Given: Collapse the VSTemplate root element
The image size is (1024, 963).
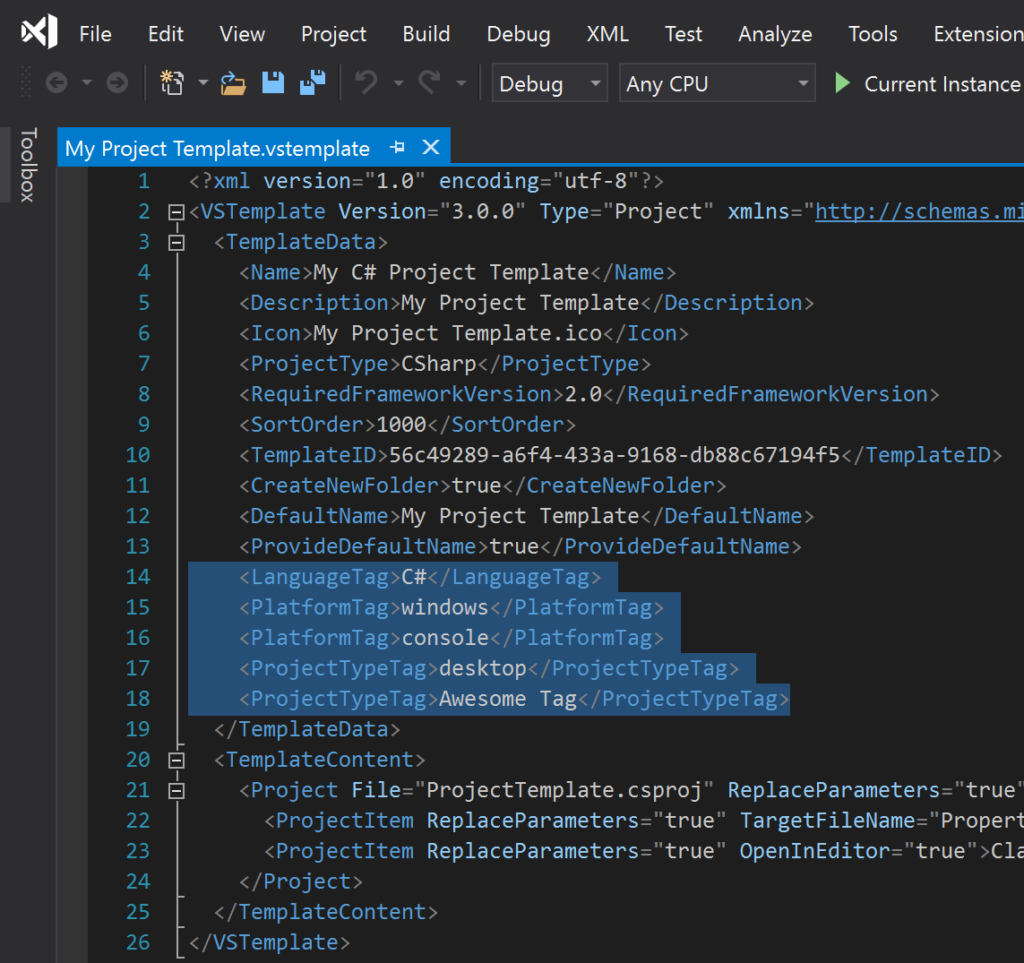Looking at the screenshot, I should pos(175,211).
